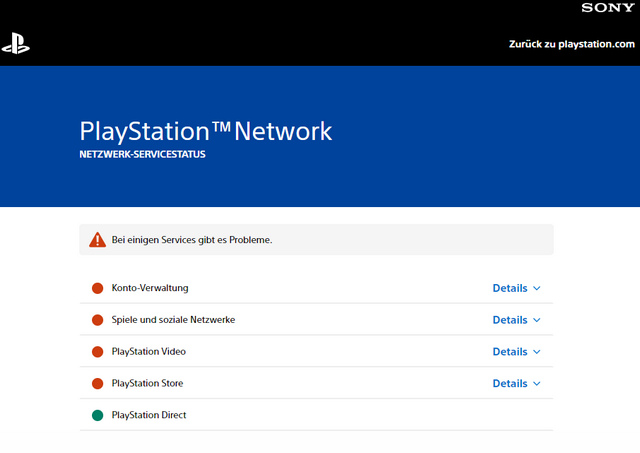Select the PlayStation Video service label
640x453 pixels.
click(x=149, y=351)
